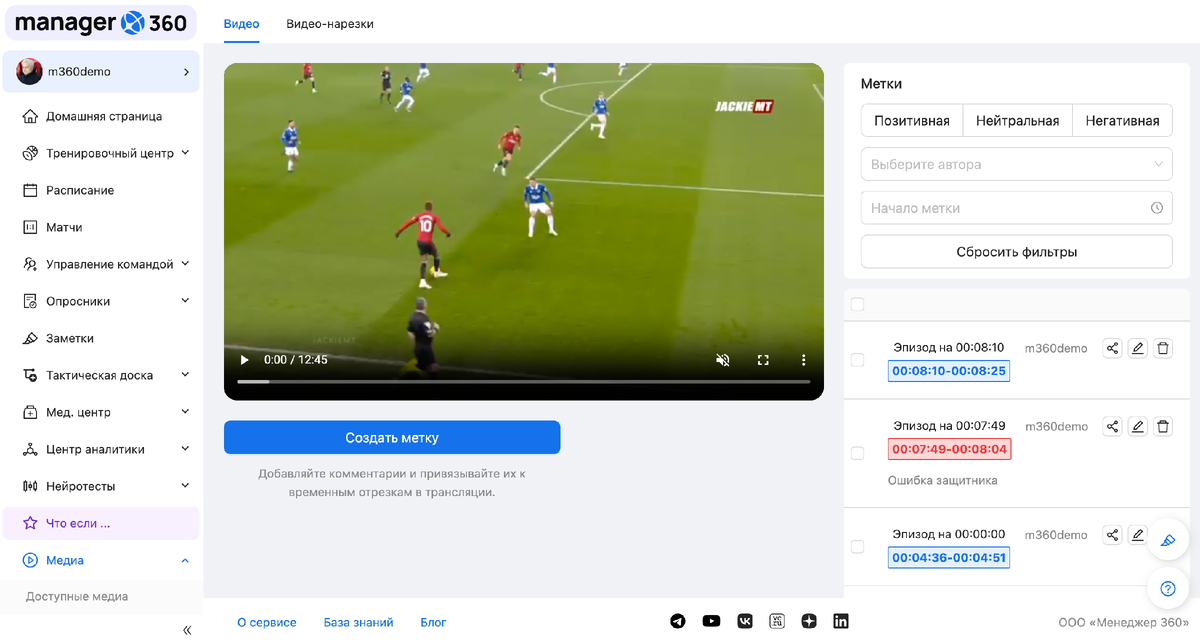Open the YouTube footer icon
This screenshot has width=1200, height=640.
click(711, 621)
